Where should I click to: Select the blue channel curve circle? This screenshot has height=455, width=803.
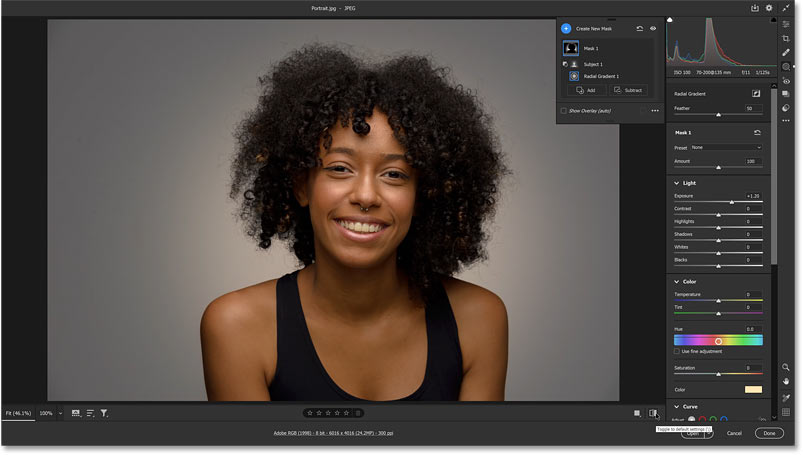(724, 420)
